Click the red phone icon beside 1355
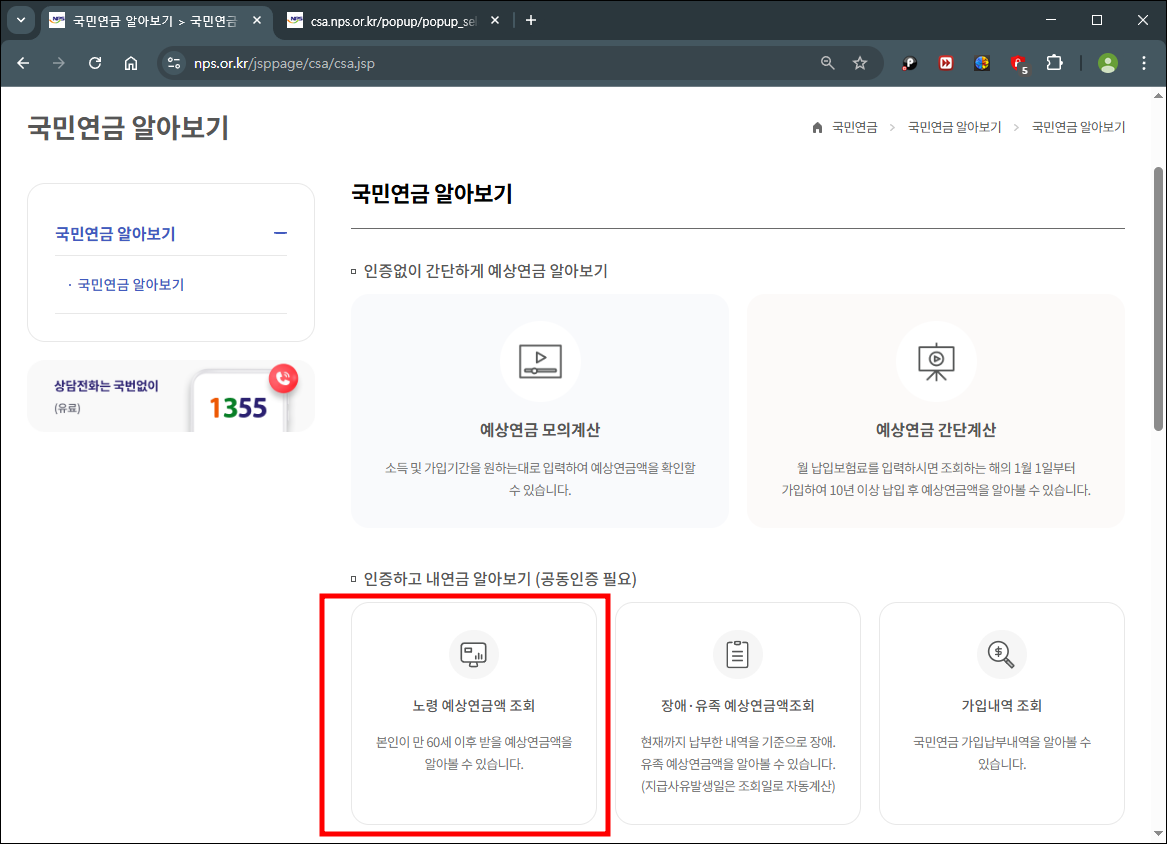 click(283, 378)
